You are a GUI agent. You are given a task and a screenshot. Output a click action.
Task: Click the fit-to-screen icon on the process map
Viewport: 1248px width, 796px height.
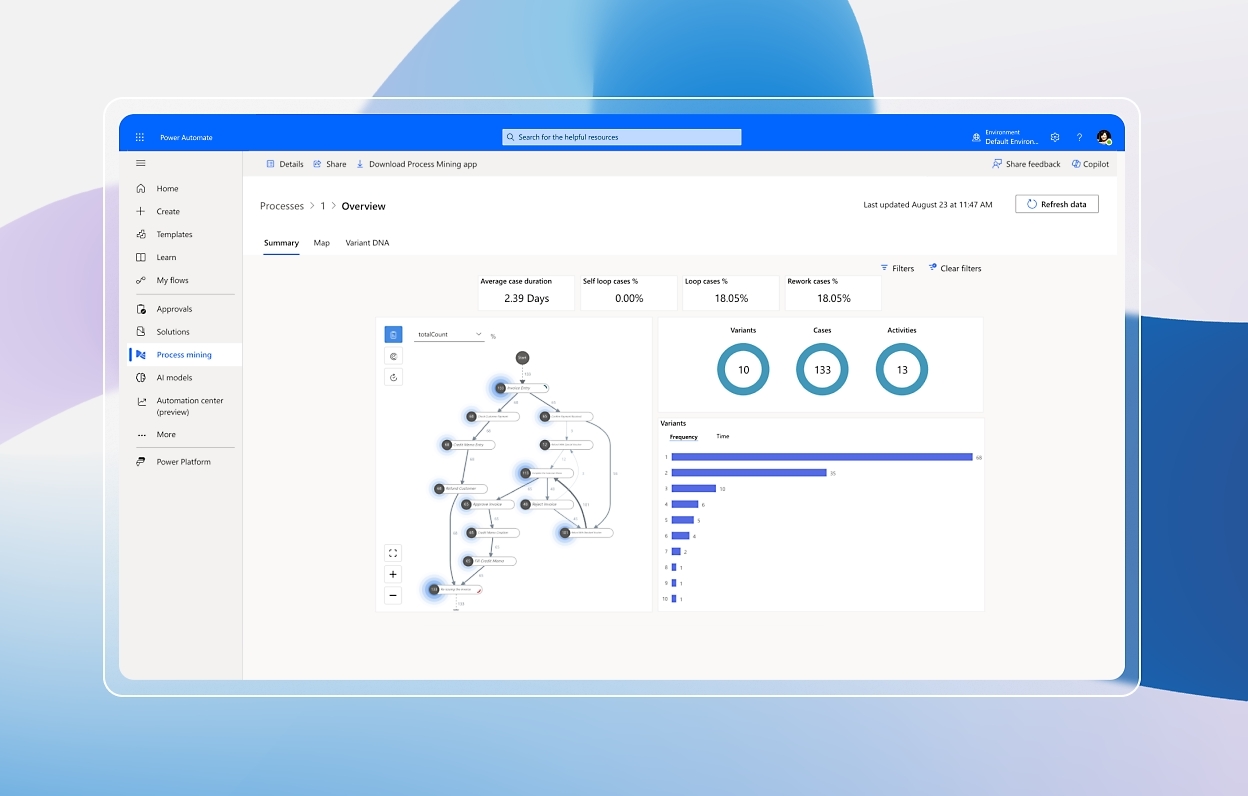393,552
